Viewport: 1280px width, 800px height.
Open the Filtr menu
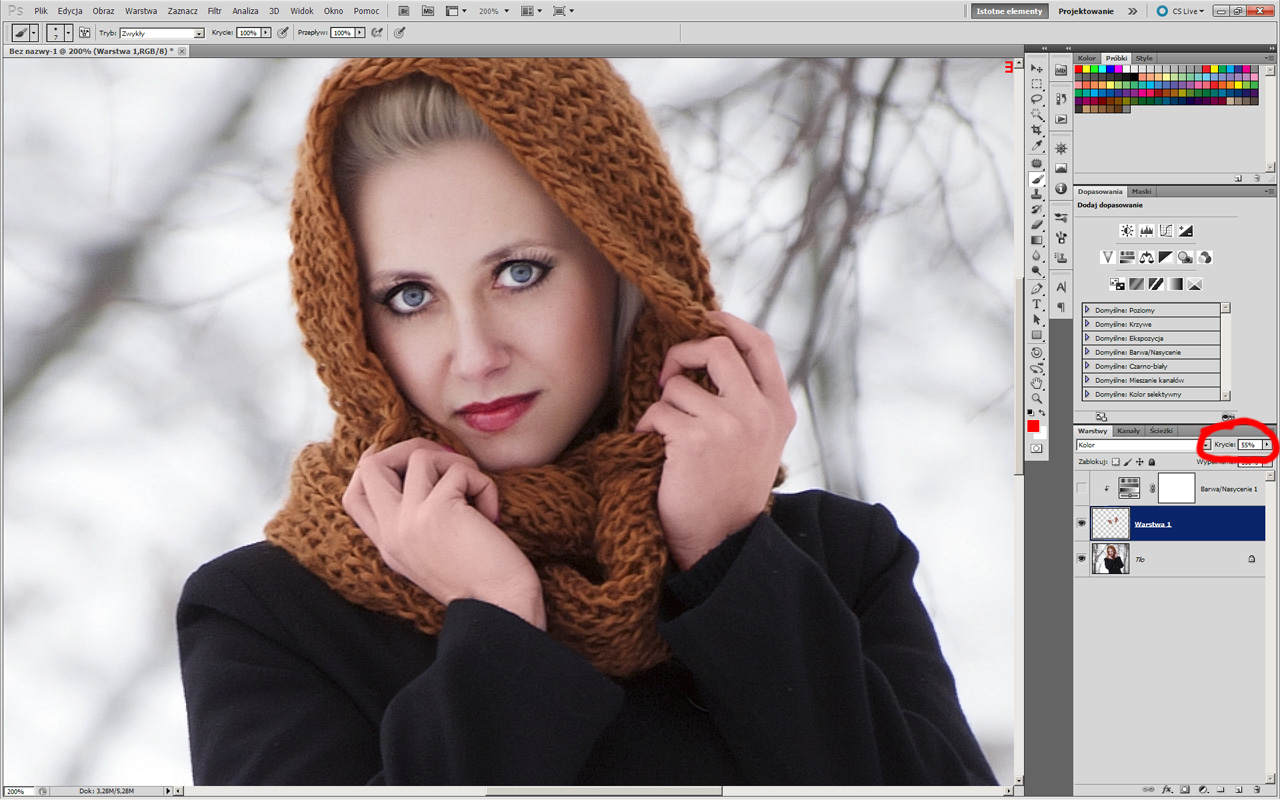214,11
